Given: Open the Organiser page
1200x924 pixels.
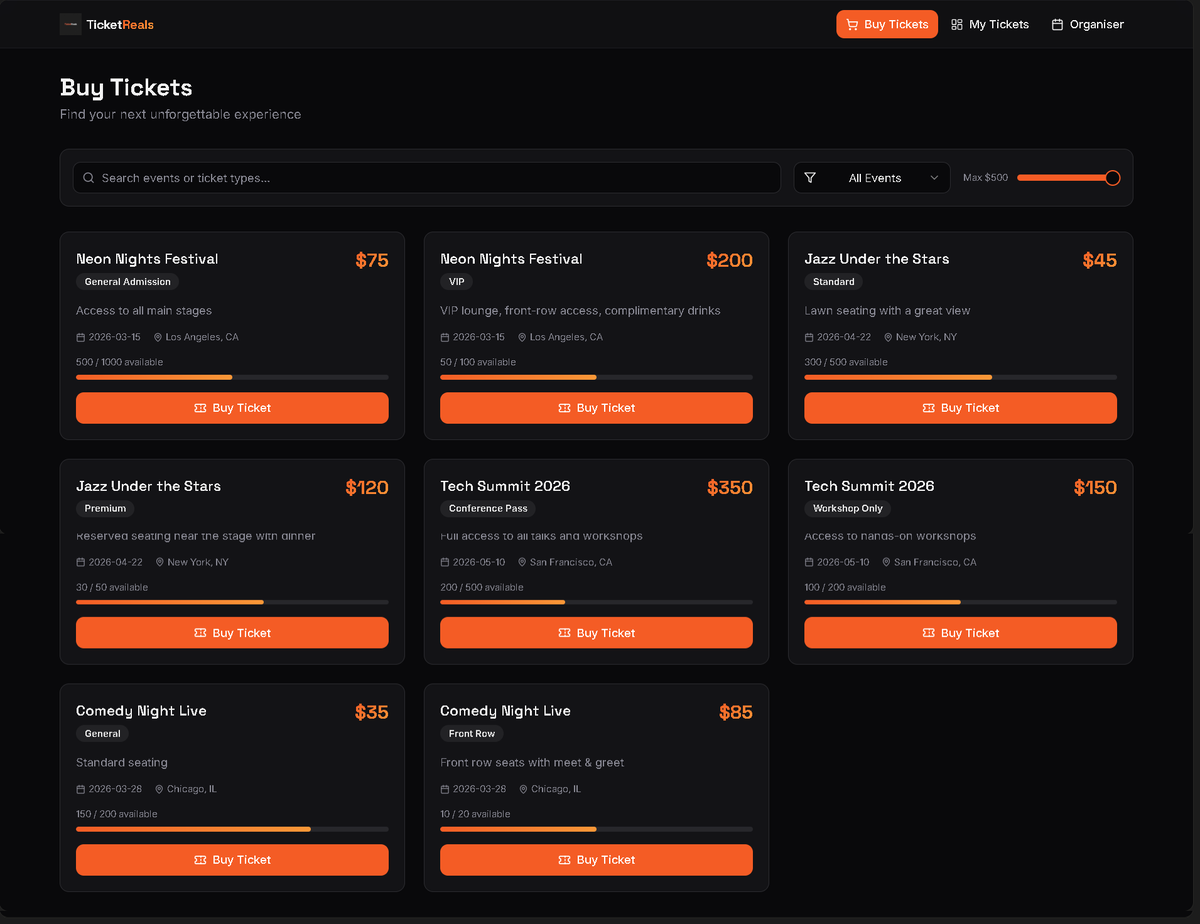Looking at the screenshot, I should [1088, 24].
